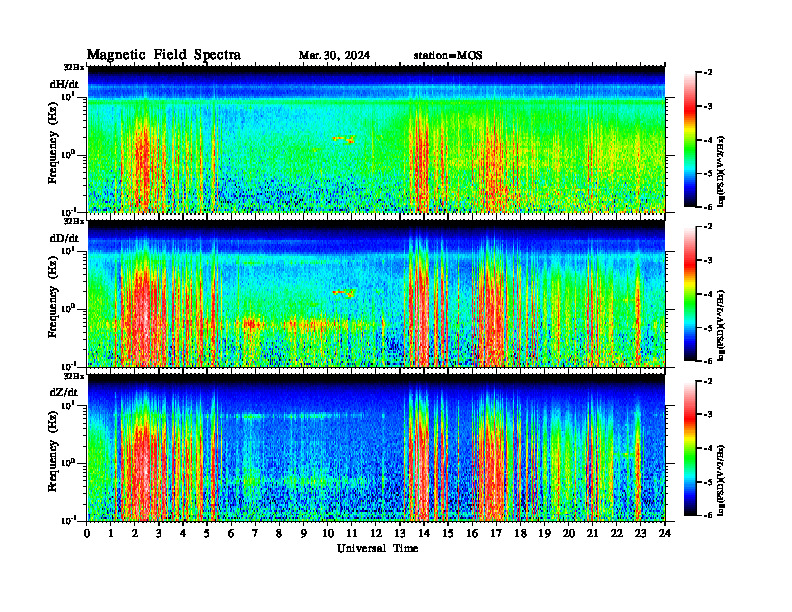Viewport: 792px width, 612px height.
Task: Click the hour 18 tick label
Action: [x=520, y=534]
